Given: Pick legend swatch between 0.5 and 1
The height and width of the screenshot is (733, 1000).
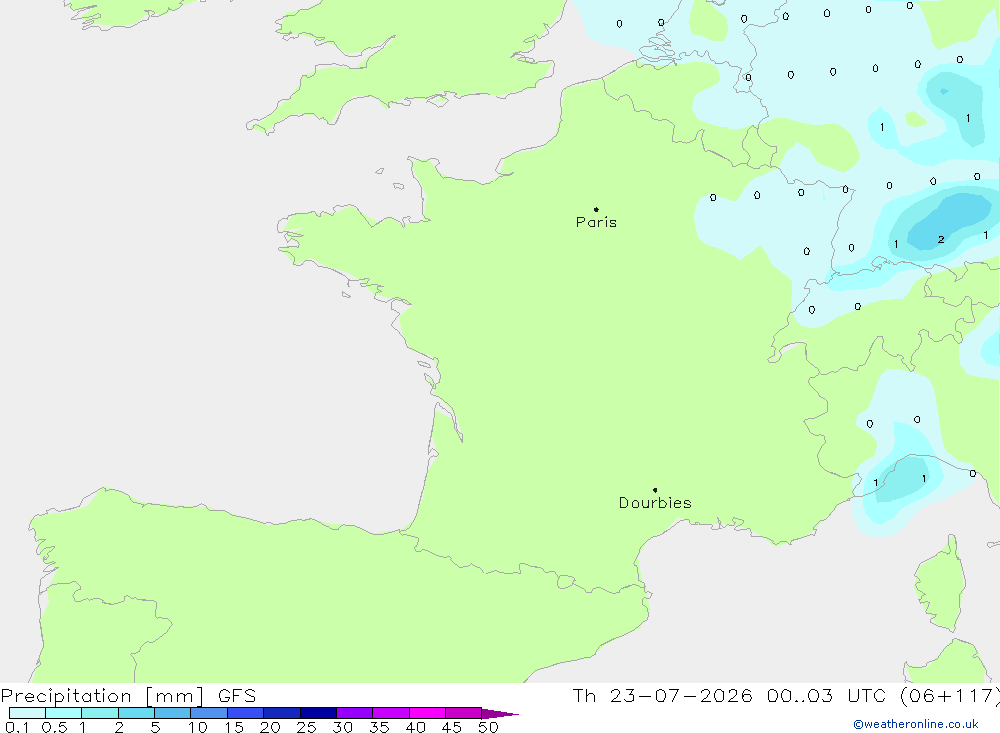Looking at the screenshot, I should (x=64, y=713).
